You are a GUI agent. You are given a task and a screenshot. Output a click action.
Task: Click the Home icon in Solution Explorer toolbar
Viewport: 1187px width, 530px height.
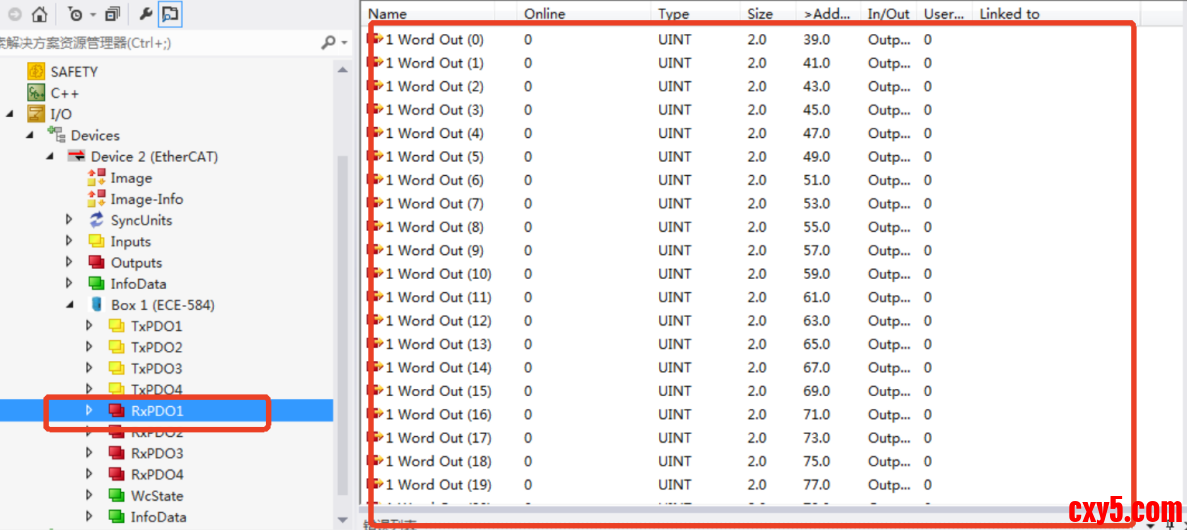coord(40,14)
